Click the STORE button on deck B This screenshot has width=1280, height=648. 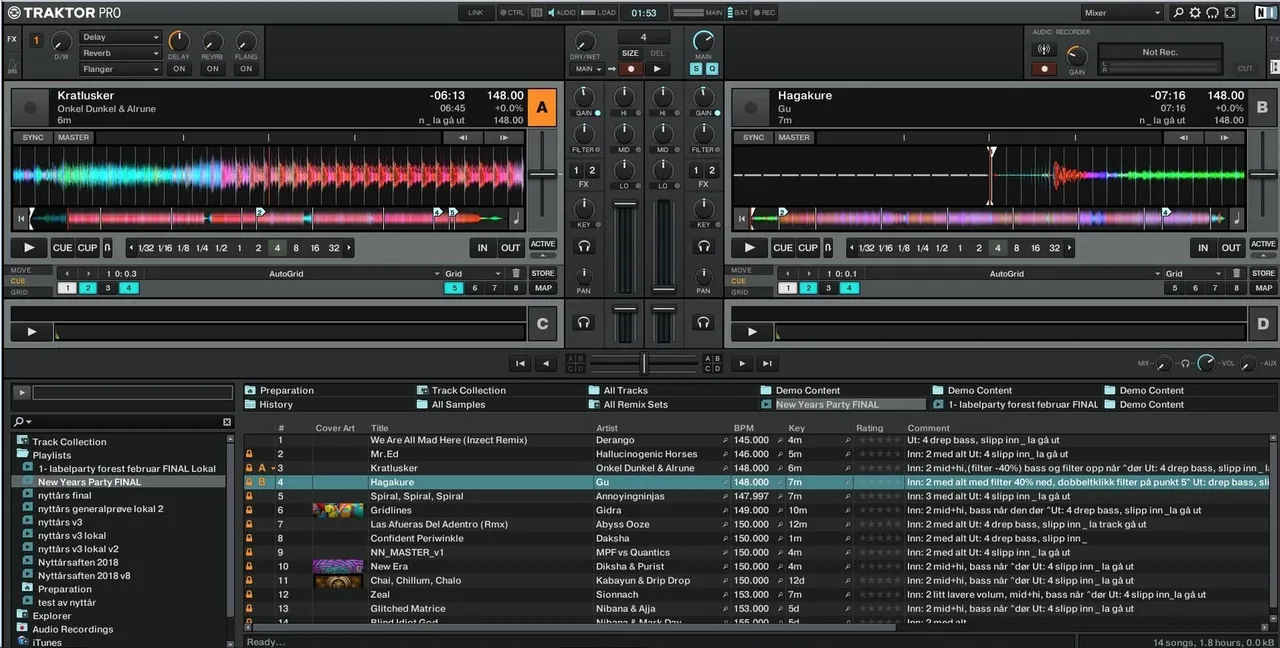coord(1263,273)
